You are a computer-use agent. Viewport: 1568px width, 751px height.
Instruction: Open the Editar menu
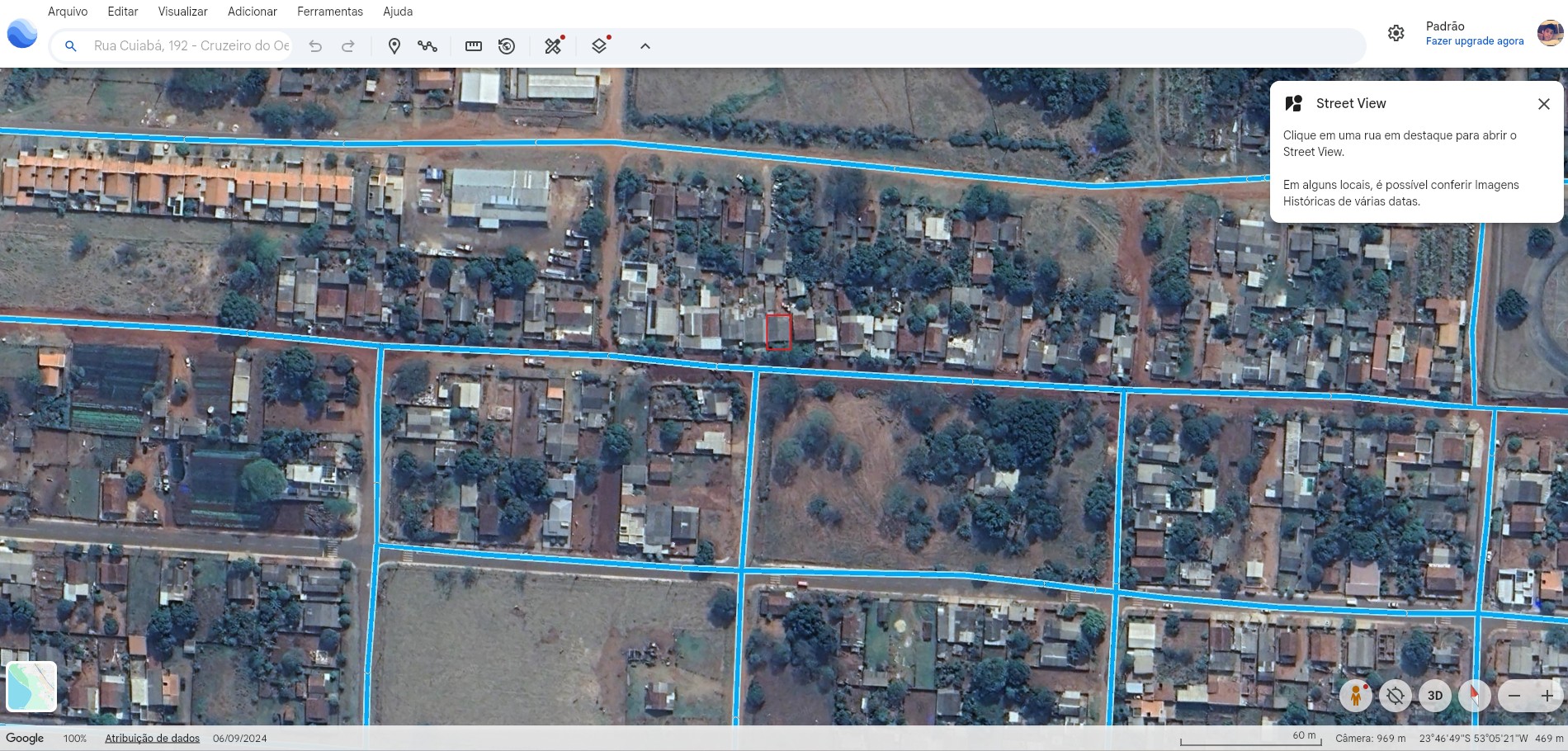[123, 12]
